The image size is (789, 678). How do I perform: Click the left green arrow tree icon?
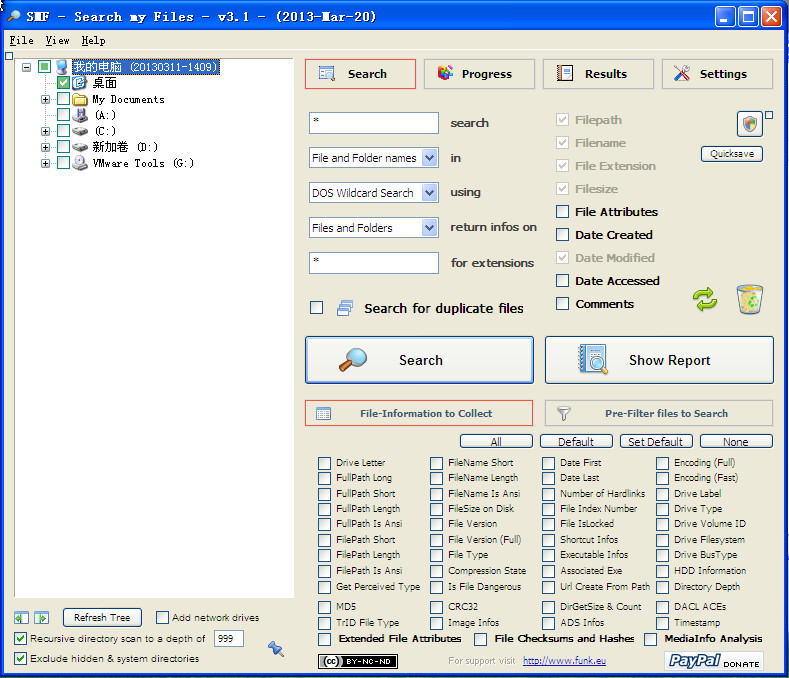(22, 618)
